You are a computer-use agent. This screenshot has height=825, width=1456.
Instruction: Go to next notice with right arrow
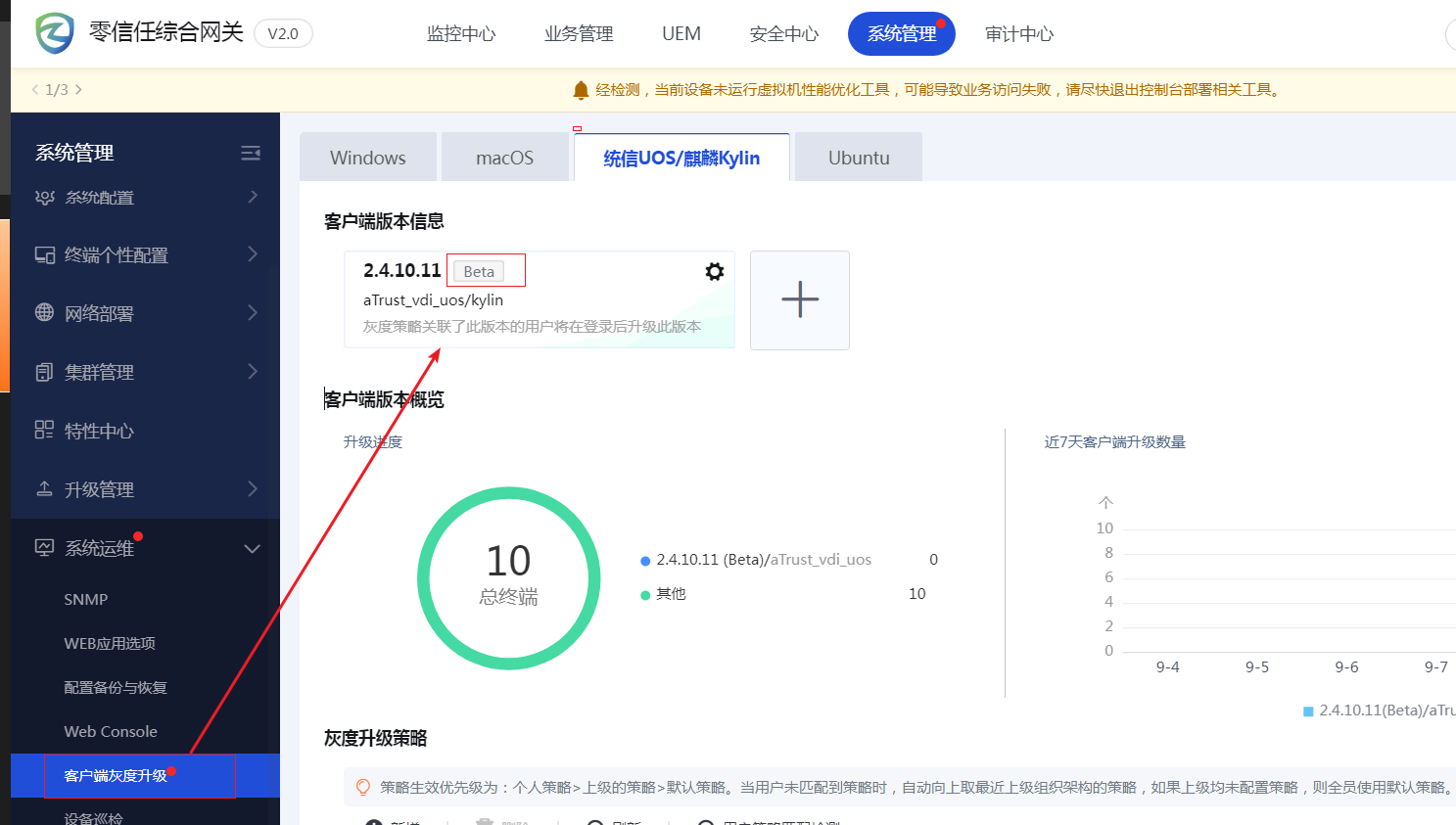(x=78, y=90)
